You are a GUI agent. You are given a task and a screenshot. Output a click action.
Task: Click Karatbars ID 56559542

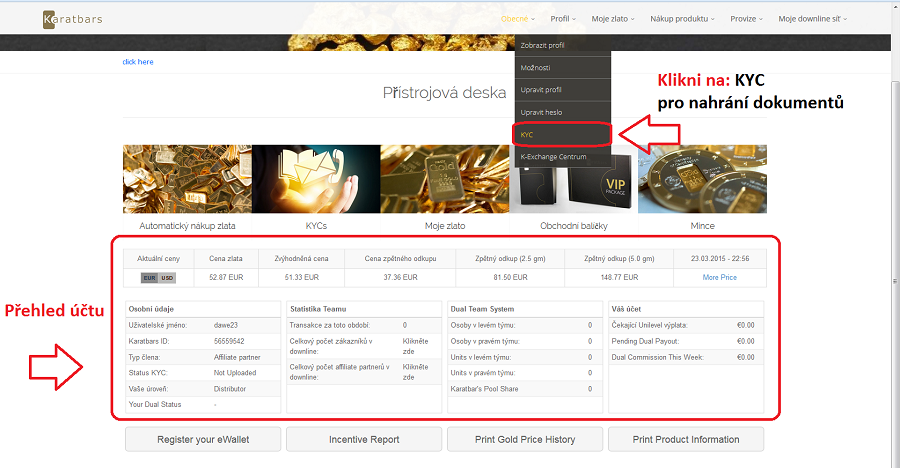point(229,341)
